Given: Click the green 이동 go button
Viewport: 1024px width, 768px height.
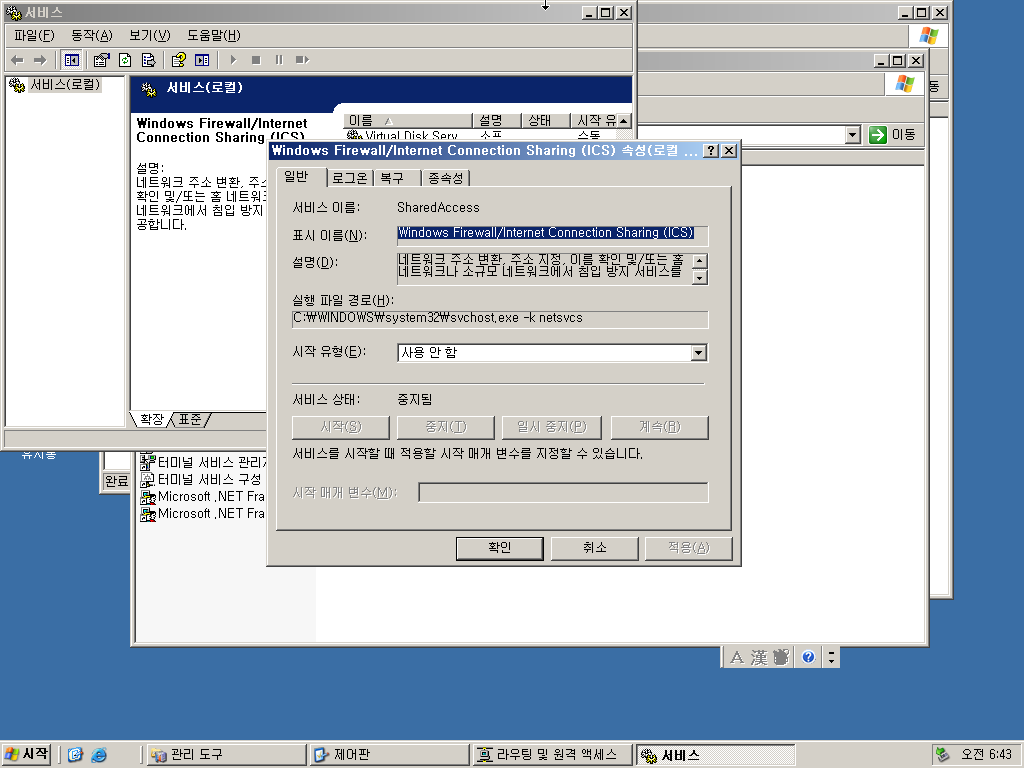Looking at the screenshot, I should [x=893, y=135].
